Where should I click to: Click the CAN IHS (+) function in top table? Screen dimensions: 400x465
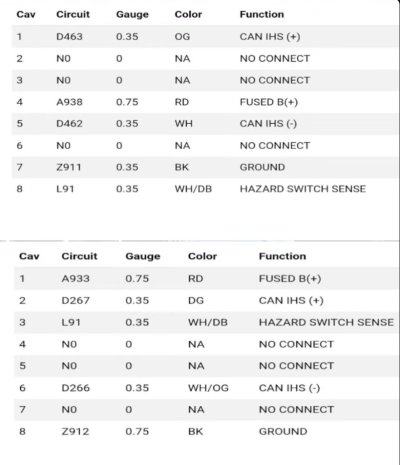270,36
